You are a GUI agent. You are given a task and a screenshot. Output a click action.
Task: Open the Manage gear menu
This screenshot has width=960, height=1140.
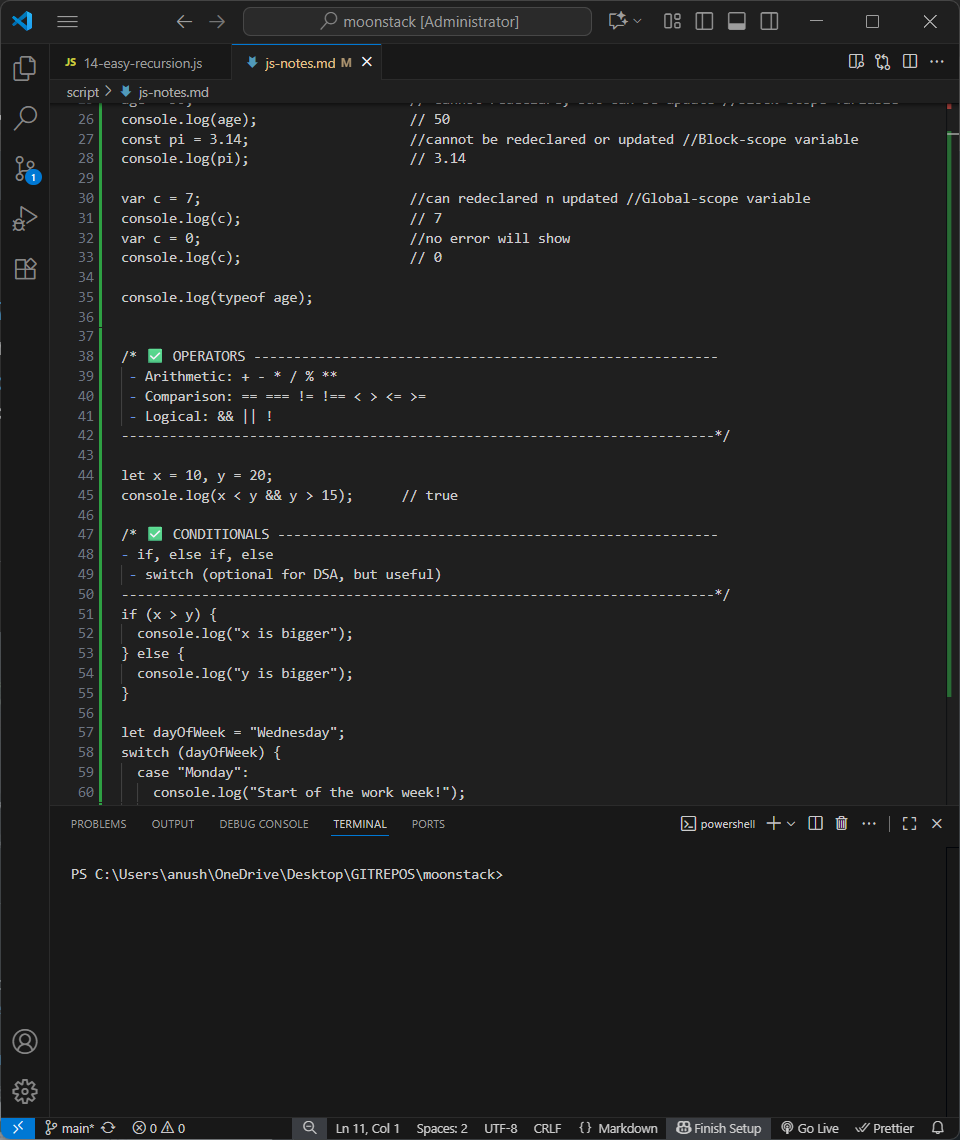pyautogui.click(x=25, y=1091)
